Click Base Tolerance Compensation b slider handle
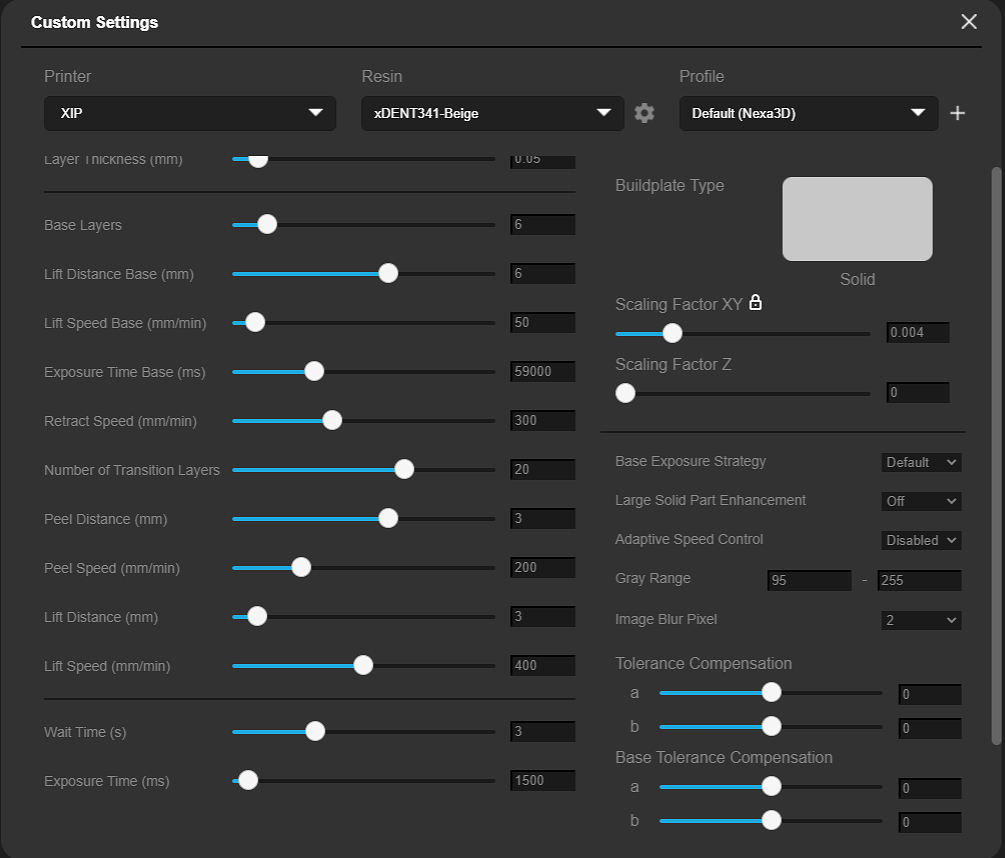The width and height of the screenshot is (1005, 858). point(771,820)
